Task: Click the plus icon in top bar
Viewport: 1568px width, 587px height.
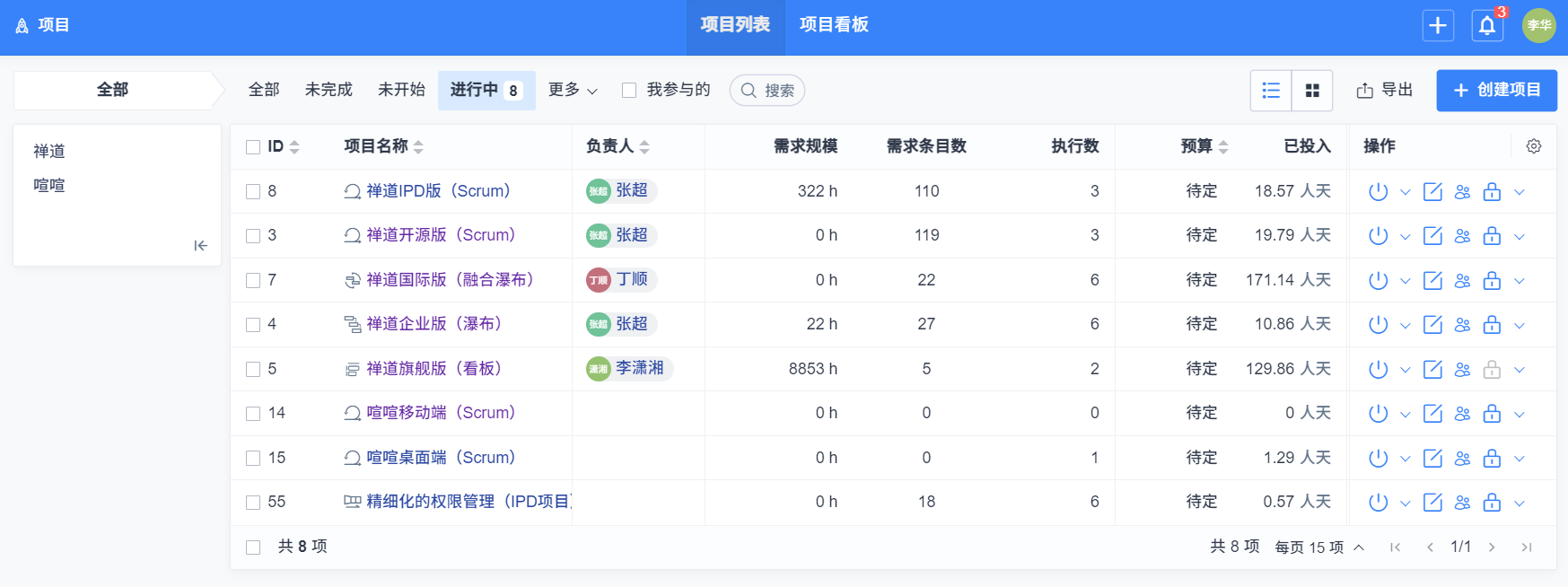Action: pyautogui.click(x=1438, y=26)
